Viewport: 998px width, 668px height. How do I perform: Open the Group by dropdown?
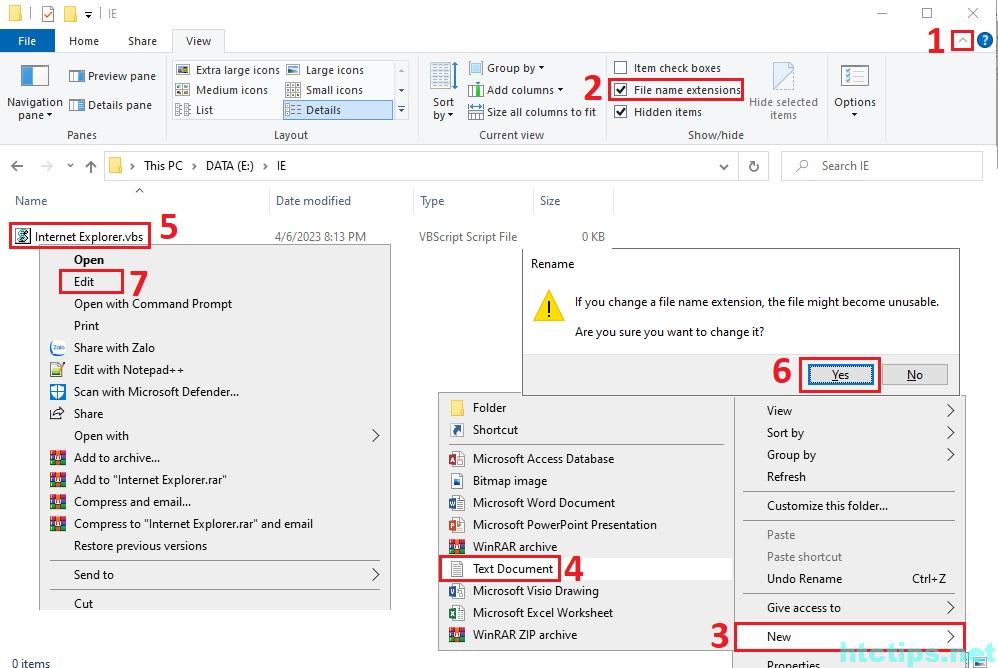point(515,68)
